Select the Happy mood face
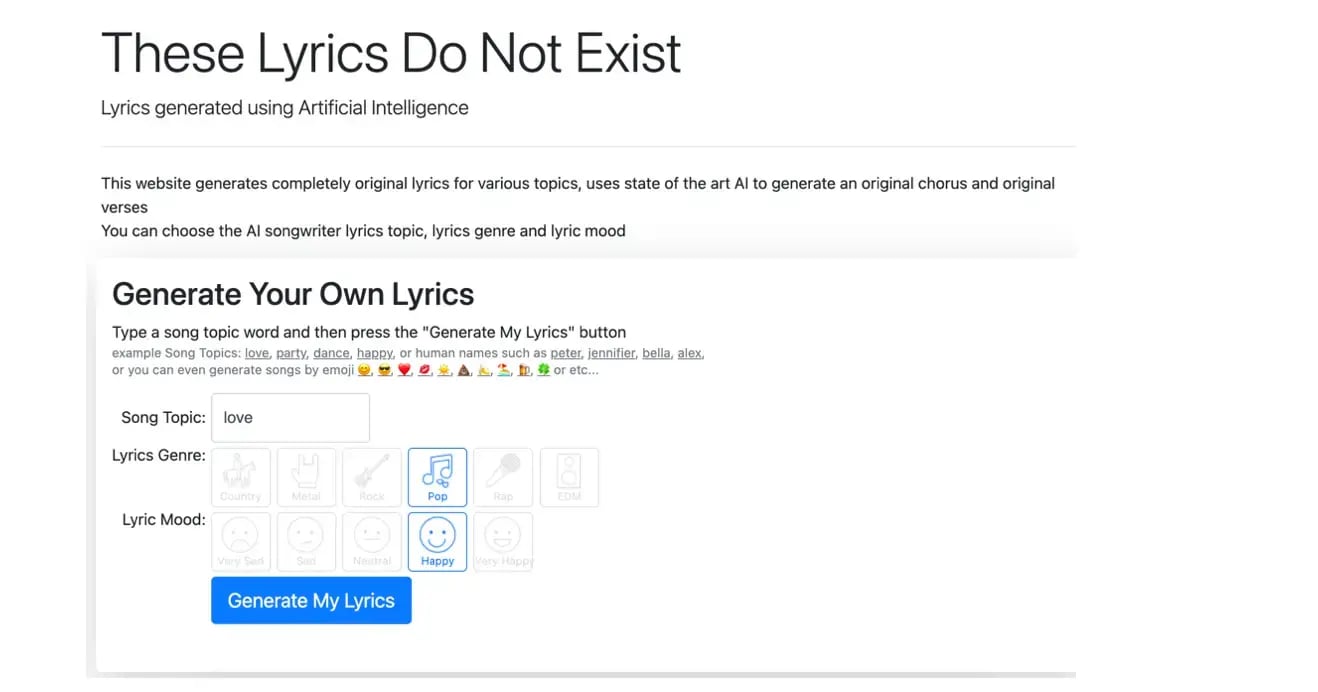This screenshot has width=1318, height=692. tap(438, 542)
